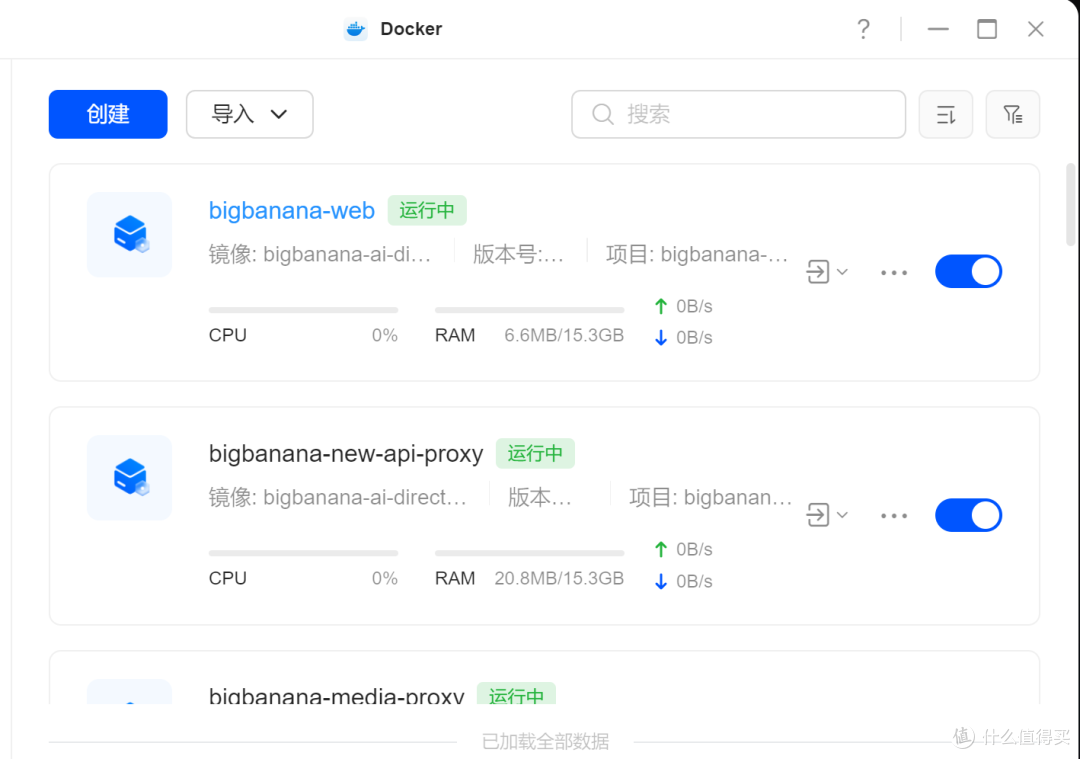This screenshot has height=759, width=1080.
Task: Click the 已加载全部数据 footer text
Action: [545, 742]
